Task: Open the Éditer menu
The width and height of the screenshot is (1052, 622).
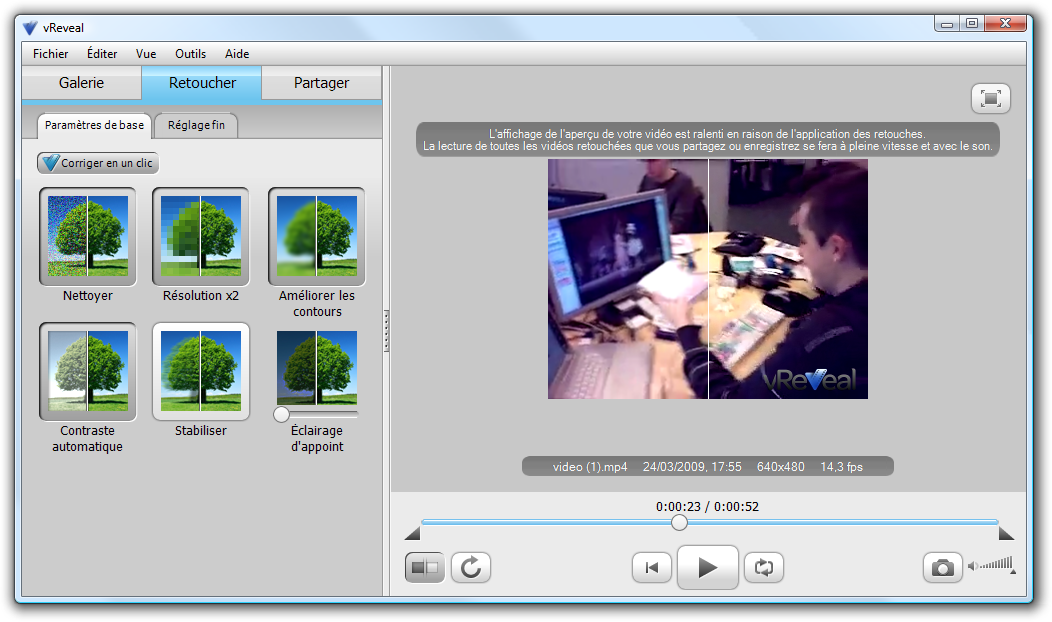Action: 102,54
